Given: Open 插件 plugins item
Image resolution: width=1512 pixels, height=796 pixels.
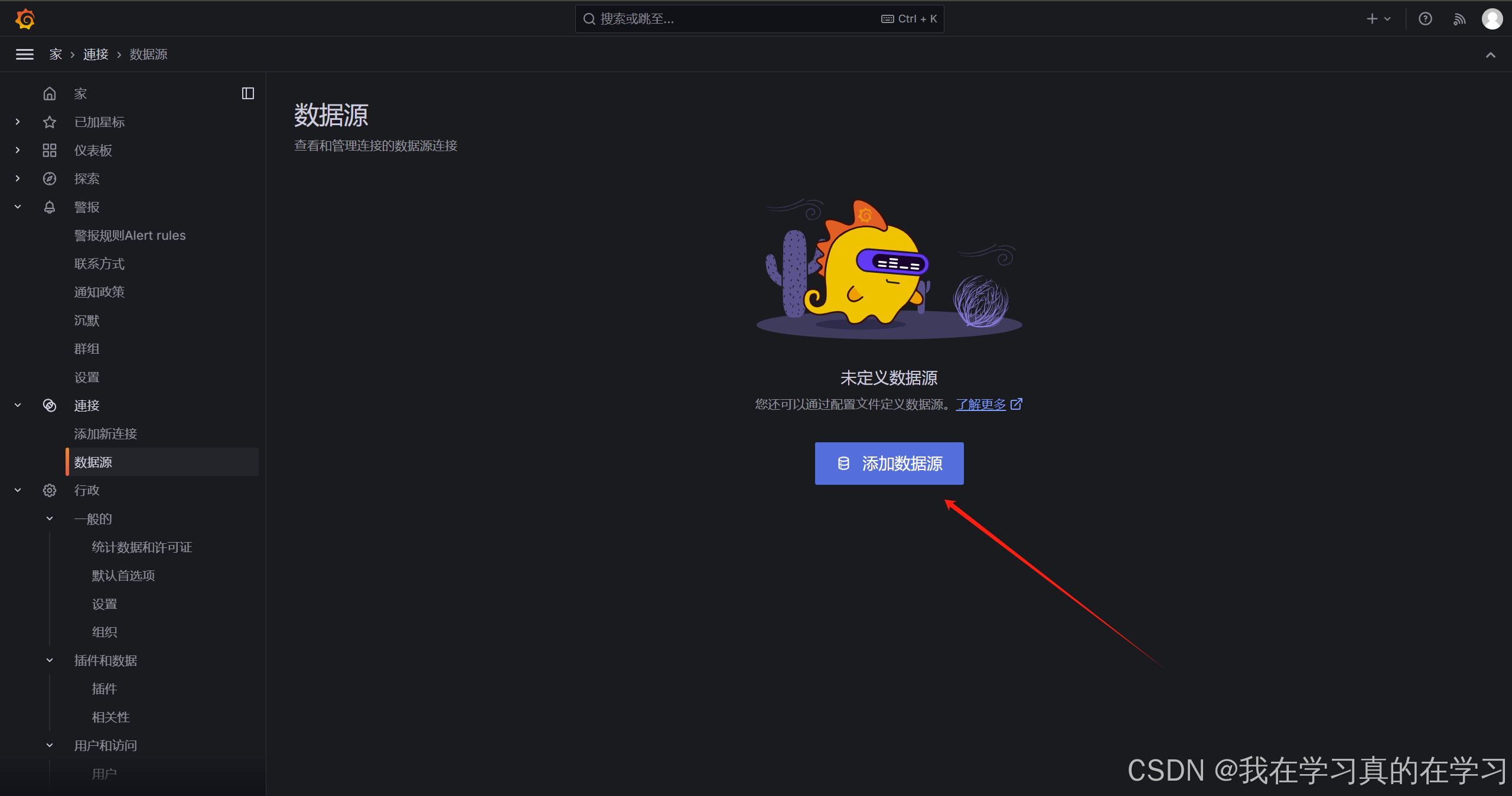Looking at the screenshot, I should pyautogui.click(x=105, y=689).
